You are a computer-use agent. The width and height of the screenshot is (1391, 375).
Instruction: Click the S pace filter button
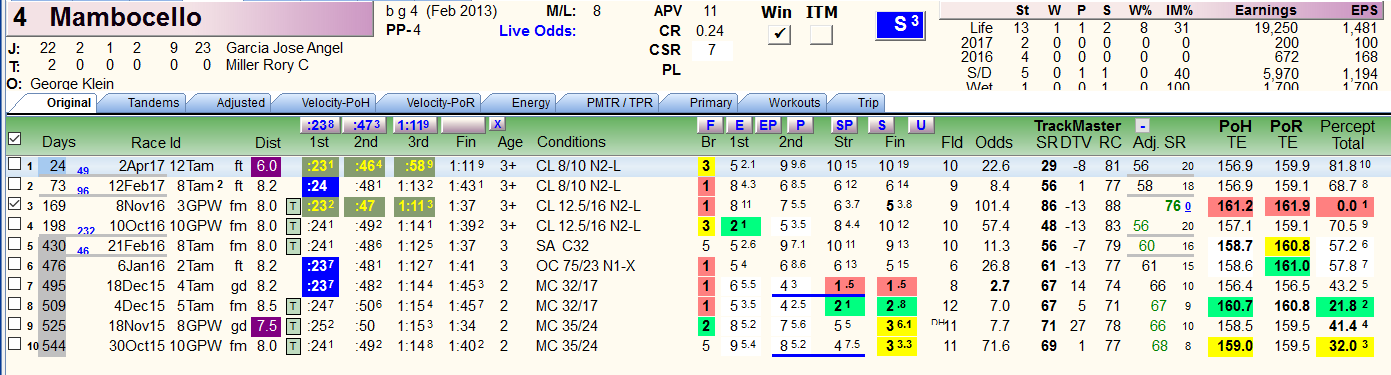[881, 125]
